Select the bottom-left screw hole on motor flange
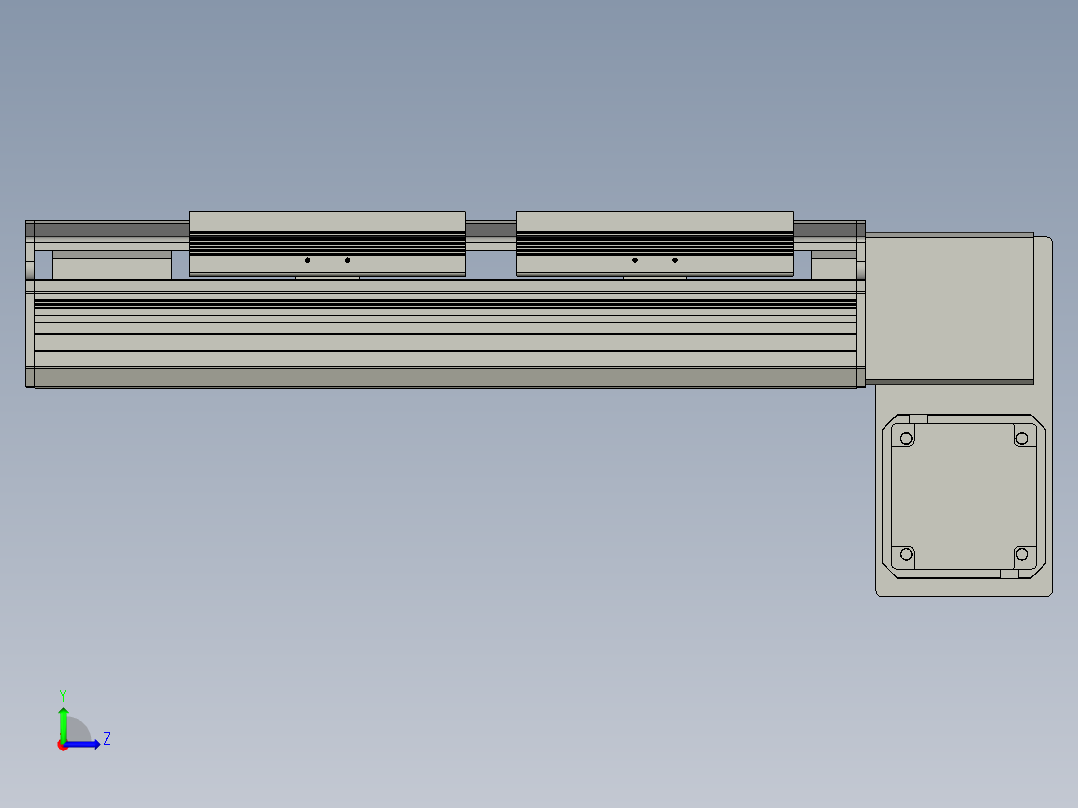 coord(906,554)
